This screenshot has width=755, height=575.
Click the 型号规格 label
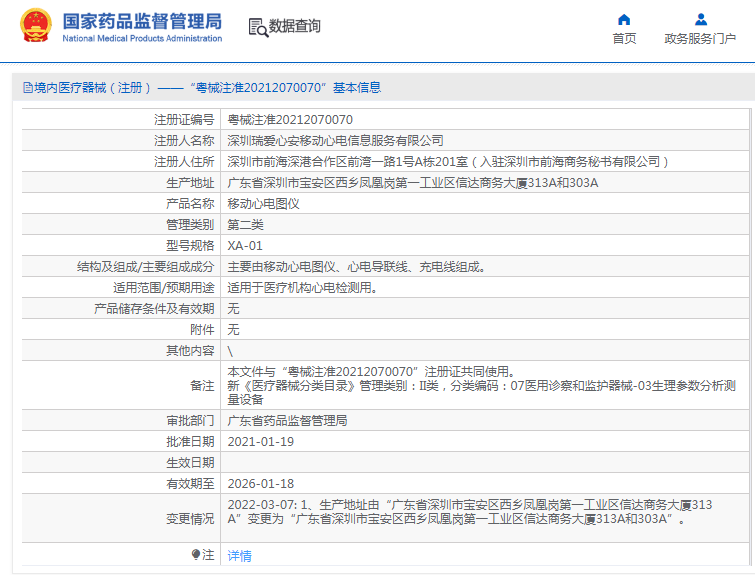point(190,246)
